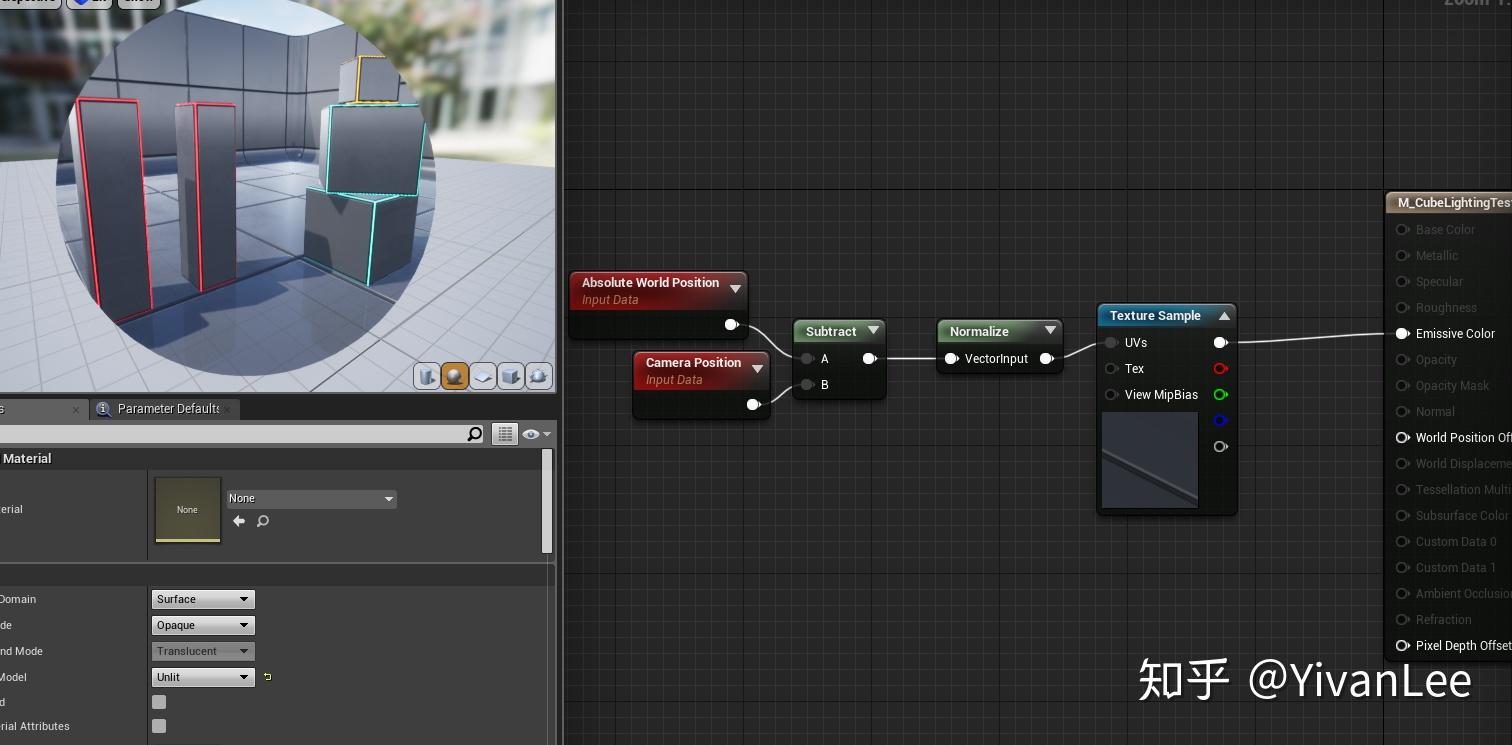Select the Normalize node title

[x=979, y=332]
